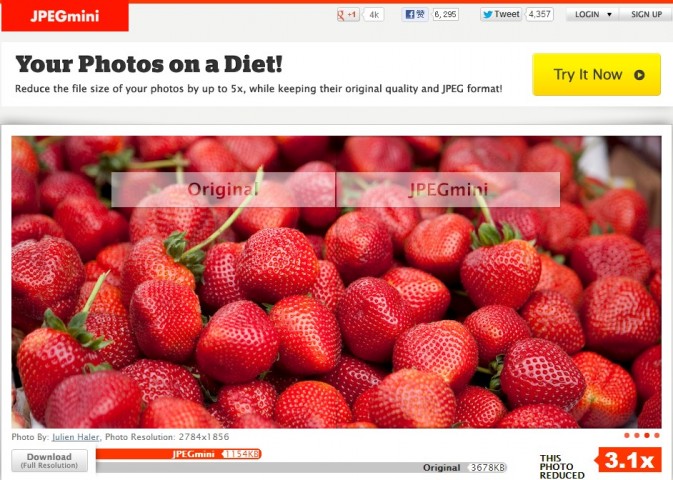This screenshot has height=480, width=673.
Task: Click the Twitter Tweet button
Action: pyautogui.click(x=501, y=14)
